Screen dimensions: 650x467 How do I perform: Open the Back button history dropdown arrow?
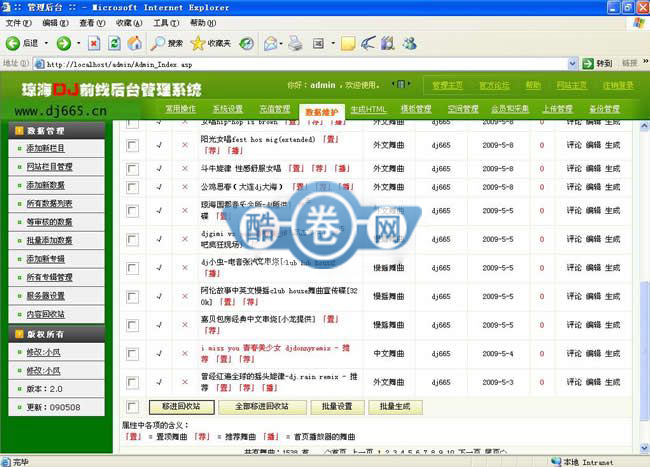click(46, 43)
